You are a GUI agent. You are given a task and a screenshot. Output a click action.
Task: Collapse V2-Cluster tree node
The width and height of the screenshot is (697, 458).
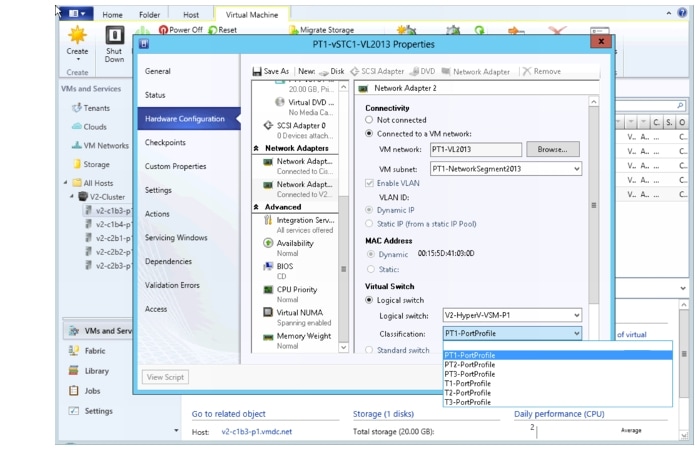[x=72, y=196]
